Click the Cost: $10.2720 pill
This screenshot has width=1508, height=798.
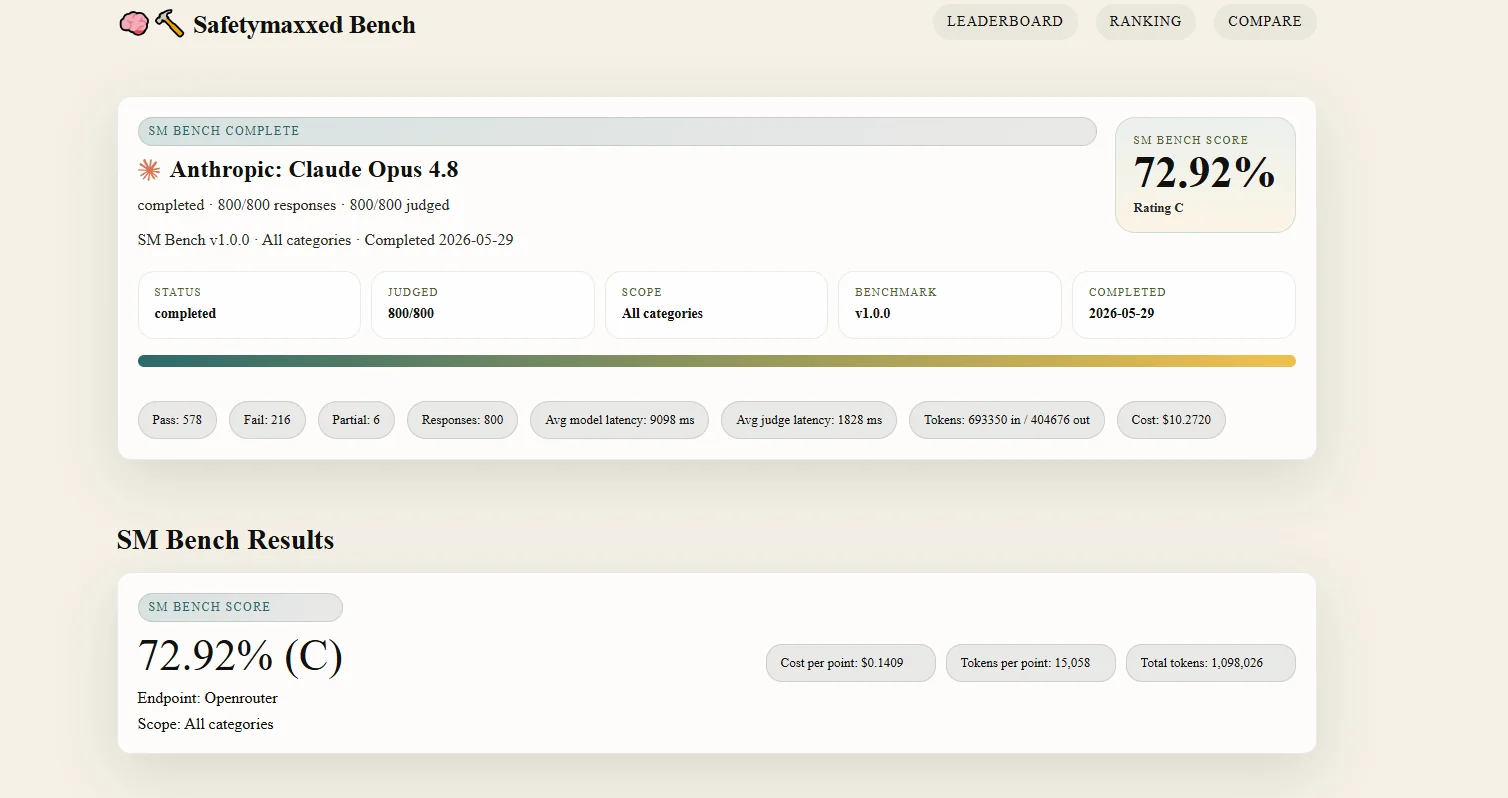coord(1171,420)
